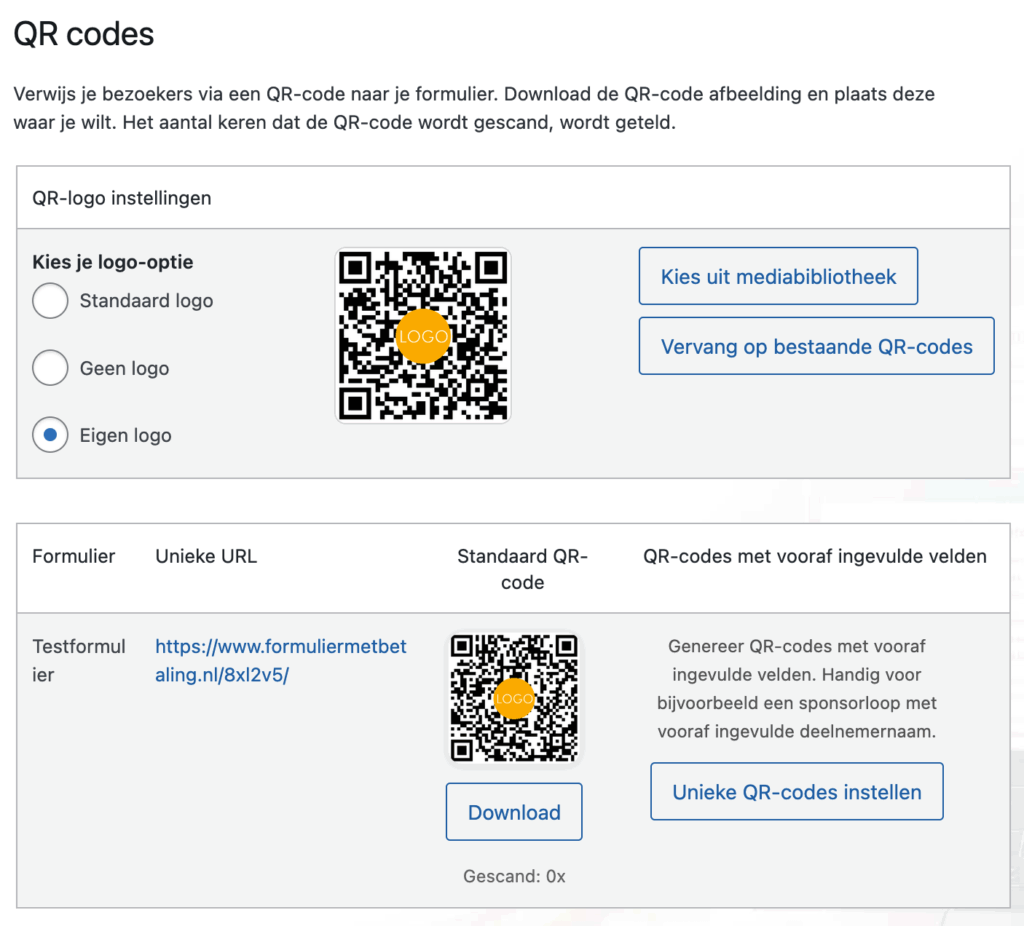Click the Testformulier row name
Screen dimensions: 1024x926
(x=78, y=660)
